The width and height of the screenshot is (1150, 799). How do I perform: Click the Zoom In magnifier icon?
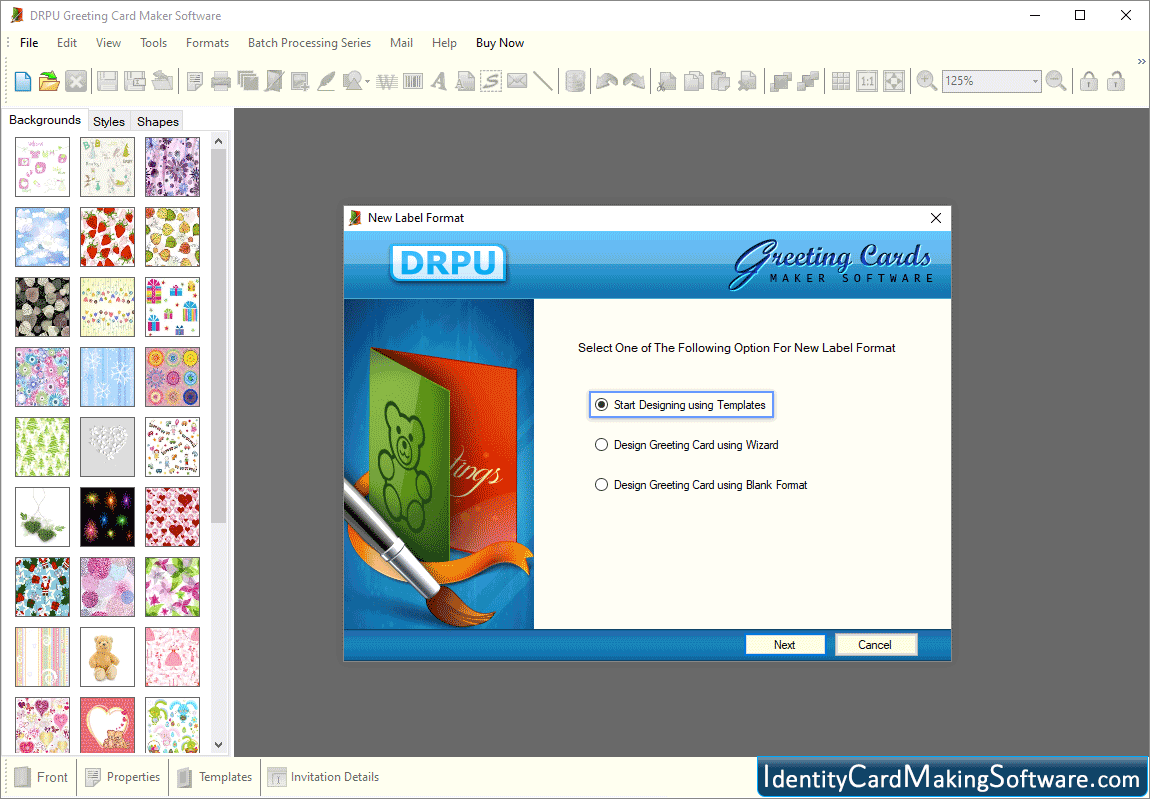[x=926, y=81]
